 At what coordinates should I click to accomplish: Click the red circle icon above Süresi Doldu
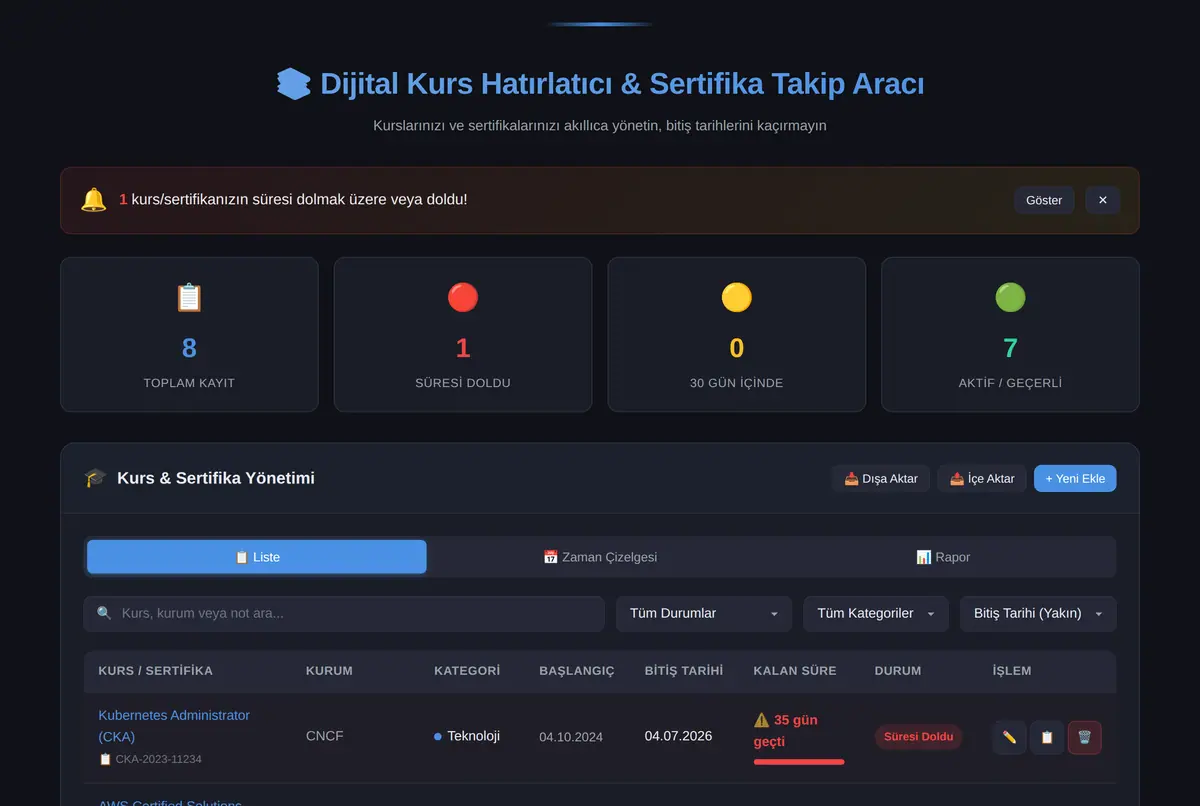tap(463, 297)
